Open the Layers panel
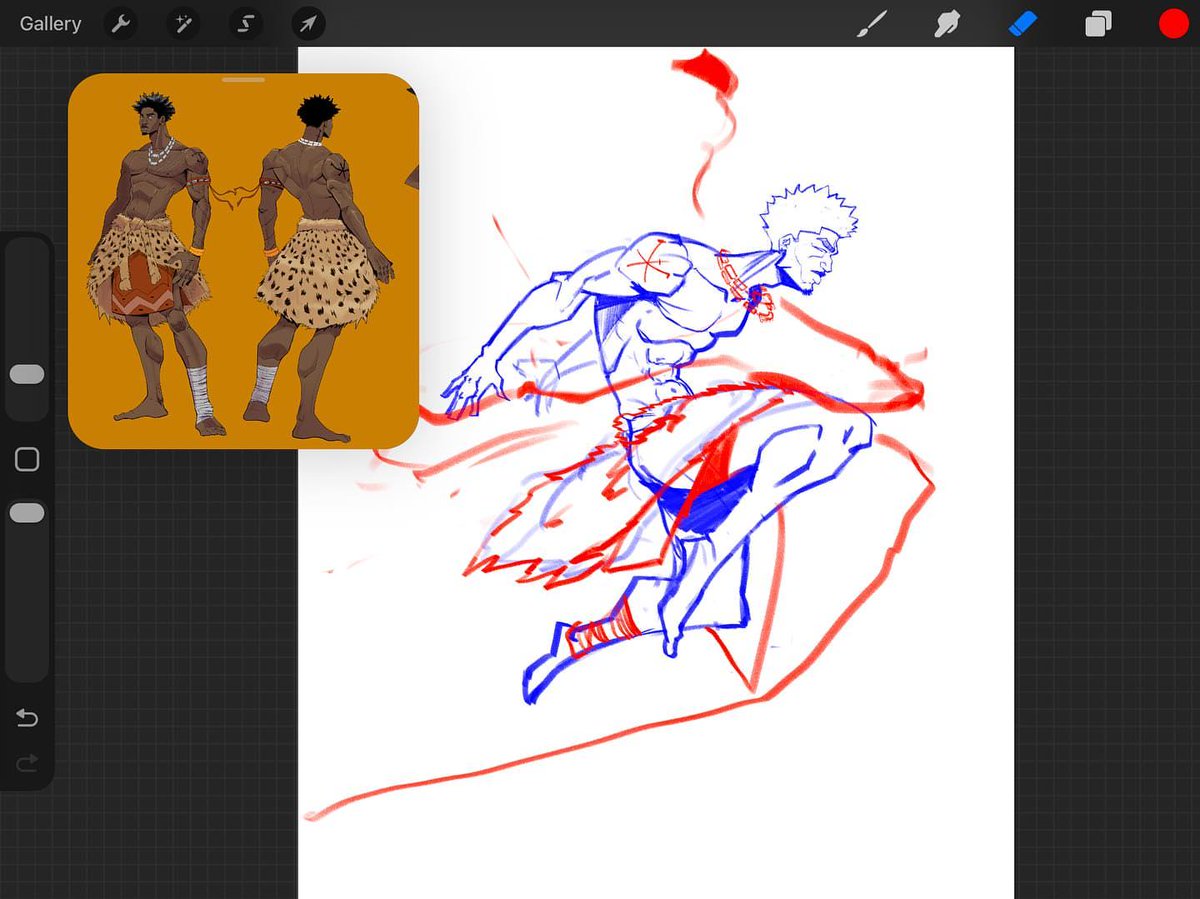Image resolution: width=1200 pixels, height=899 pixels. pyautogui.click(x=1098, y=24)
